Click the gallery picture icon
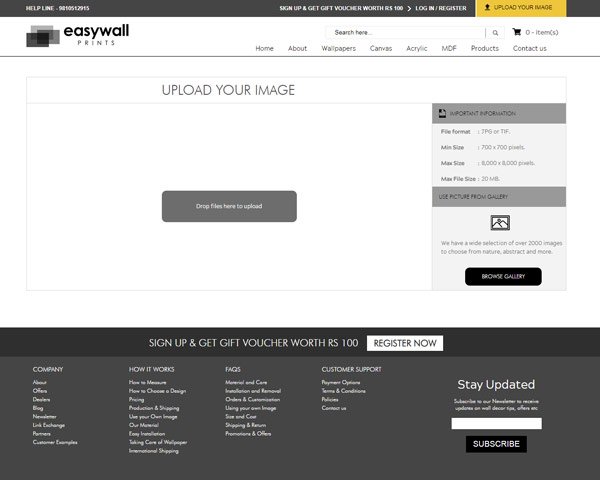The height and width of the screenshot is (480, 600). [500, 223]
